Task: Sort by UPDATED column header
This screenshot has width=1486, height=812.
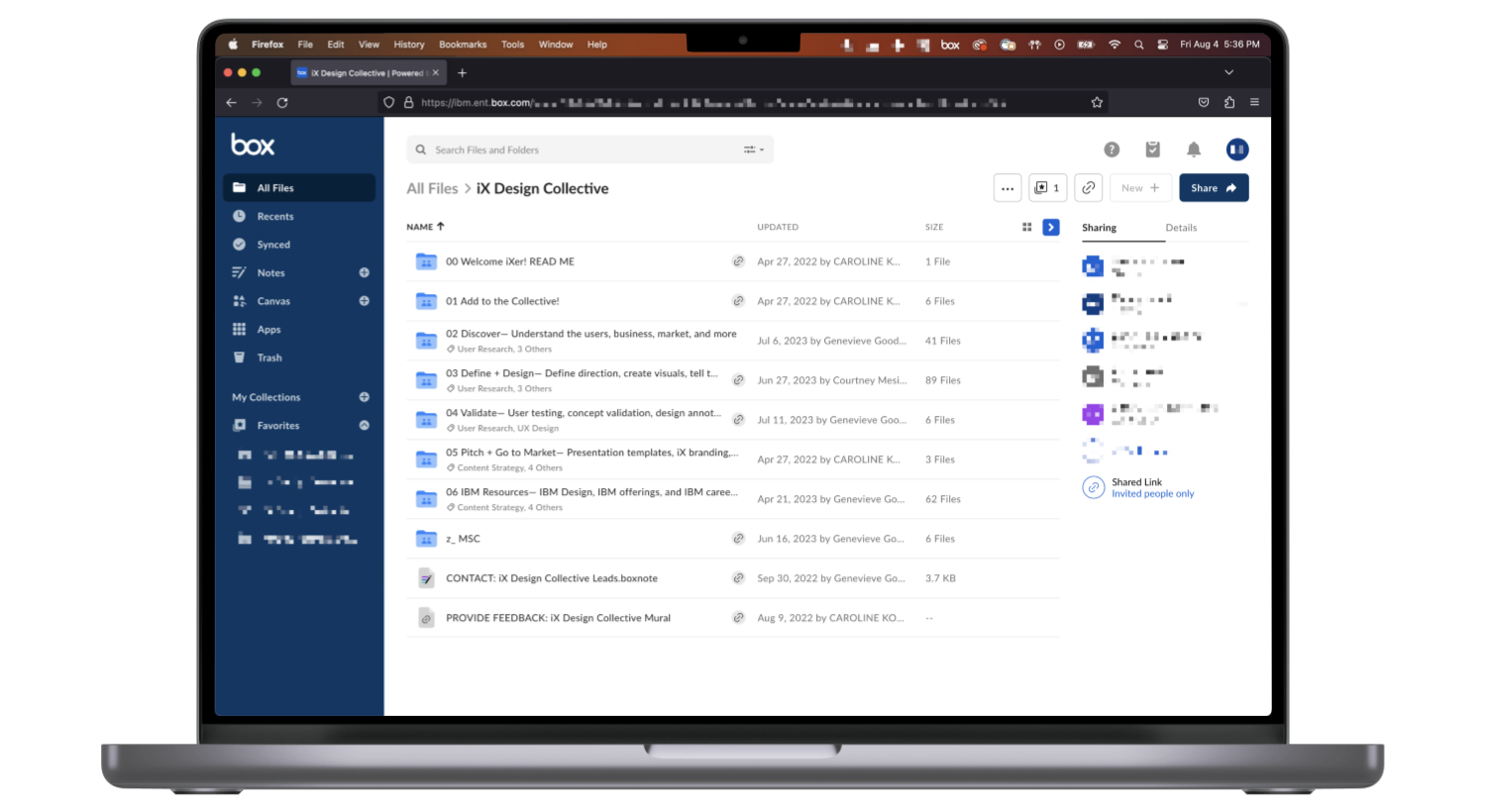Action: click(x=778, y=227)
